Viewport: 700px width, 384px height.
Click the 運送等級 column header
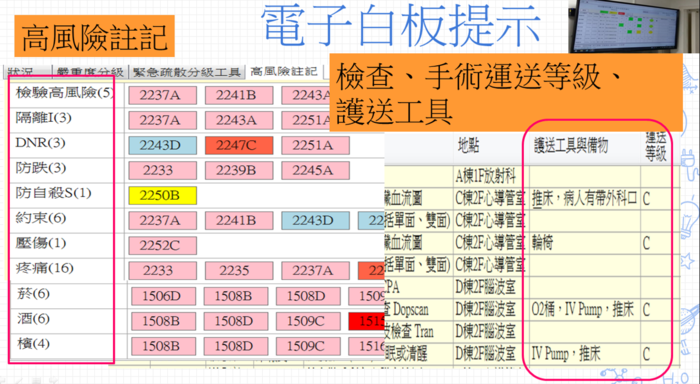(x=655, y=146)
